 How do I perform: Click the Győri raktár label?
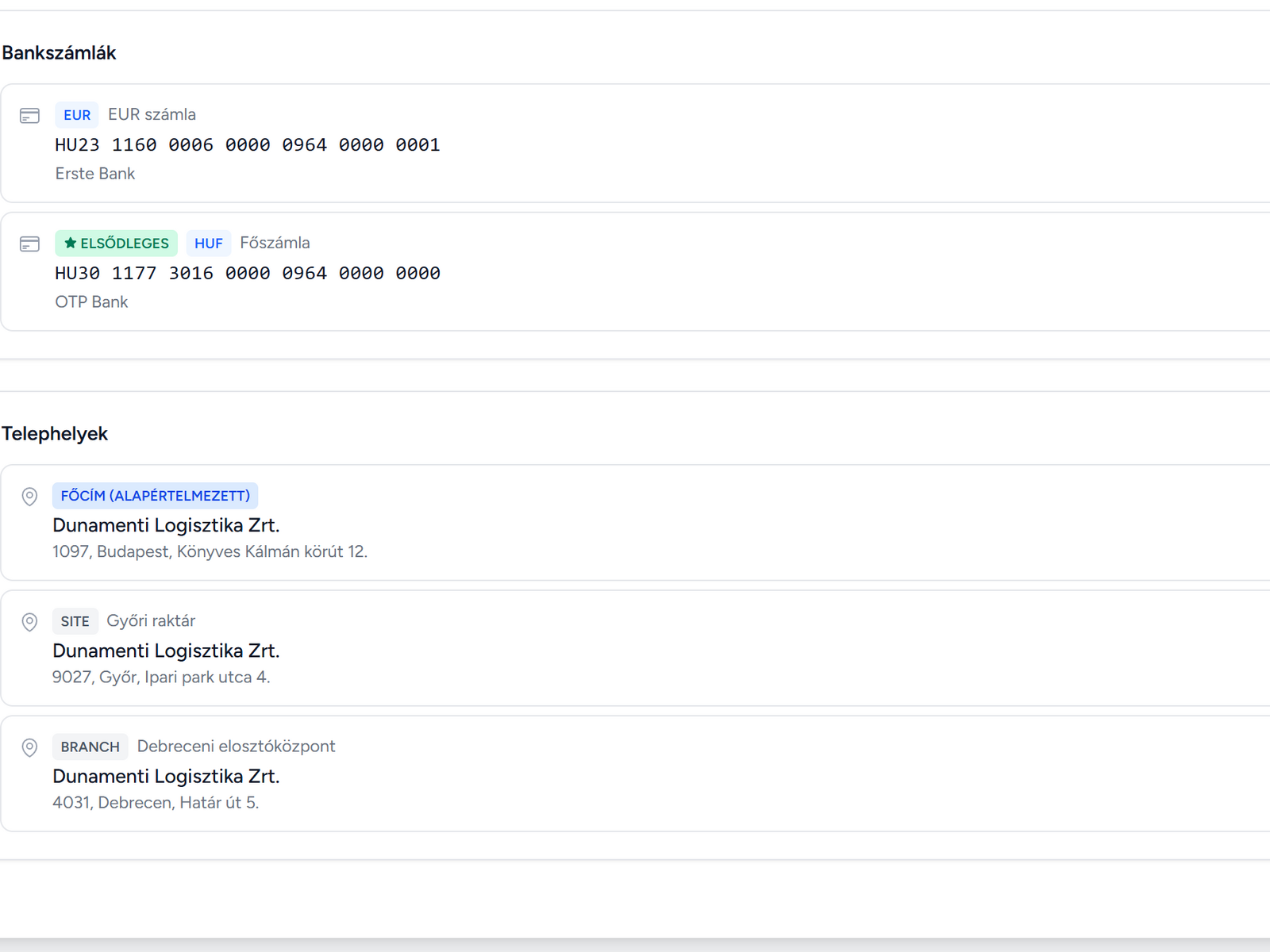[x=151, y=620]
